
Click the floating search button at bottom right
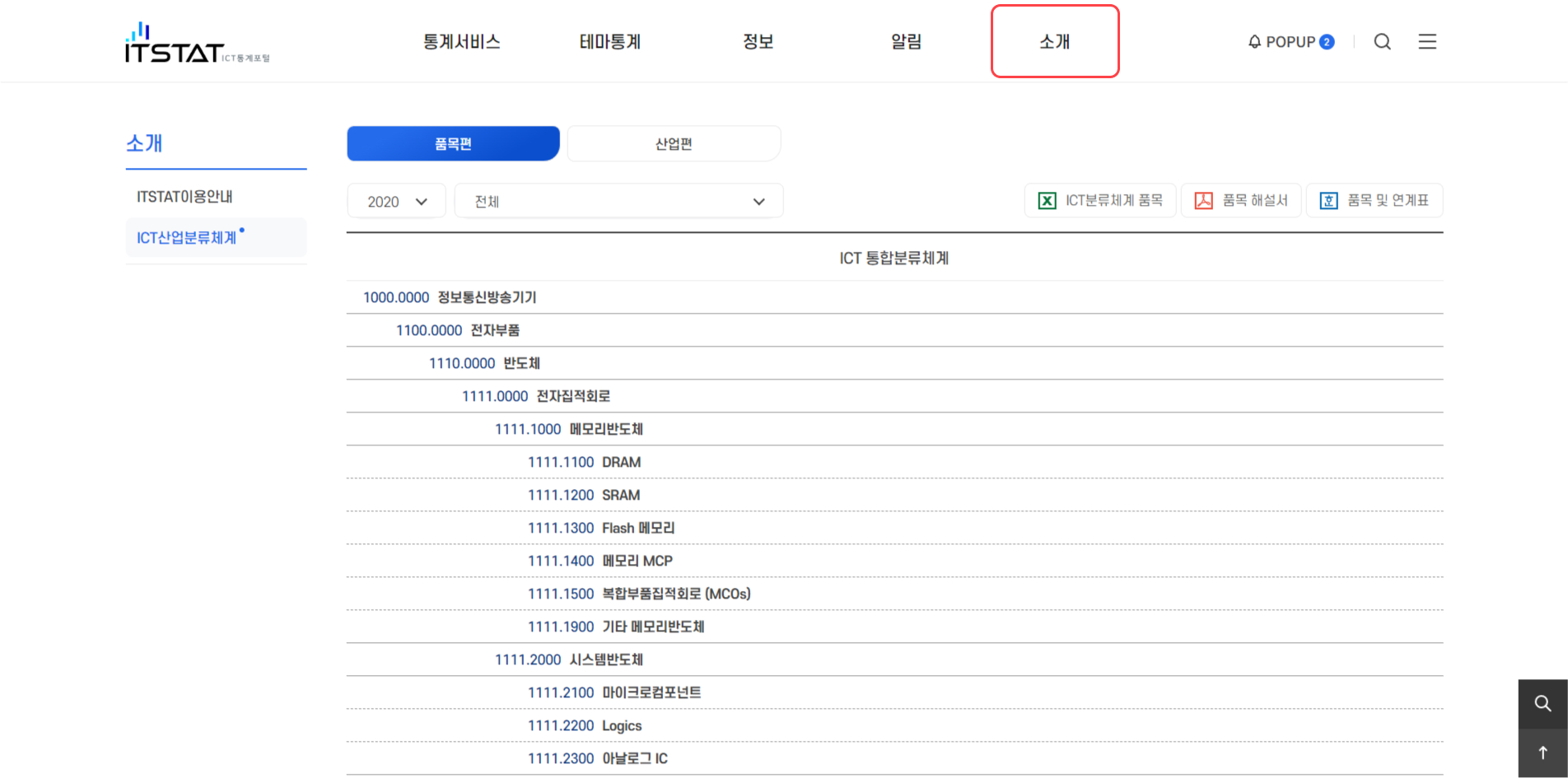pos(1542,704)
